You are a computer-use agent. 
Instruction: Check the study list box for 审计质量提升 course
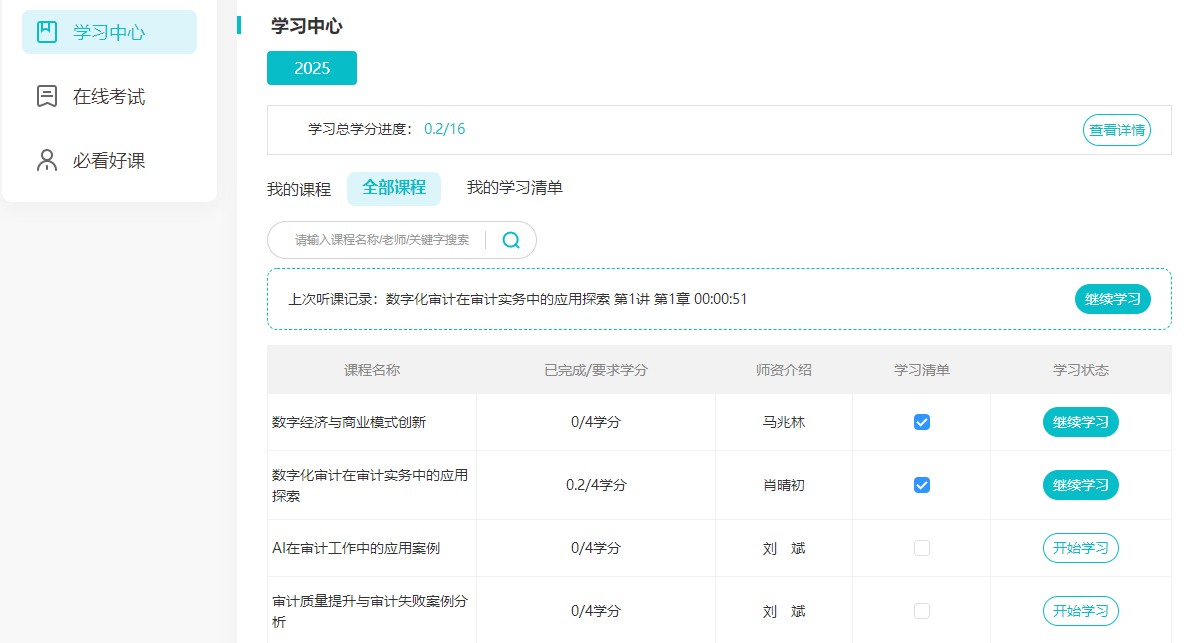tap(920, 611)
